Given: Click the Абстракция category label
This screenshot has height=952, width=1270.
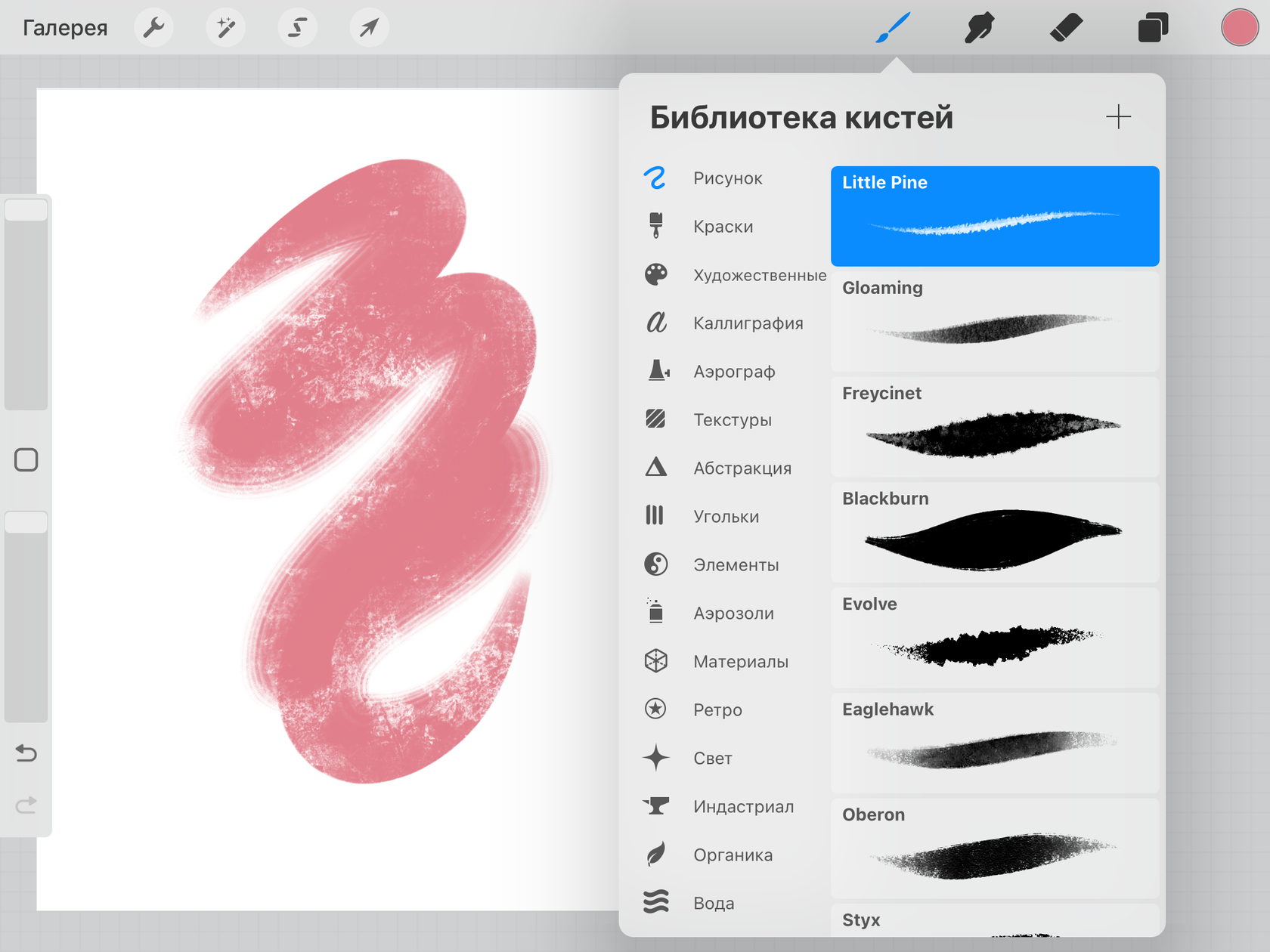Looking at the screenshot, I should coord(742,468).
